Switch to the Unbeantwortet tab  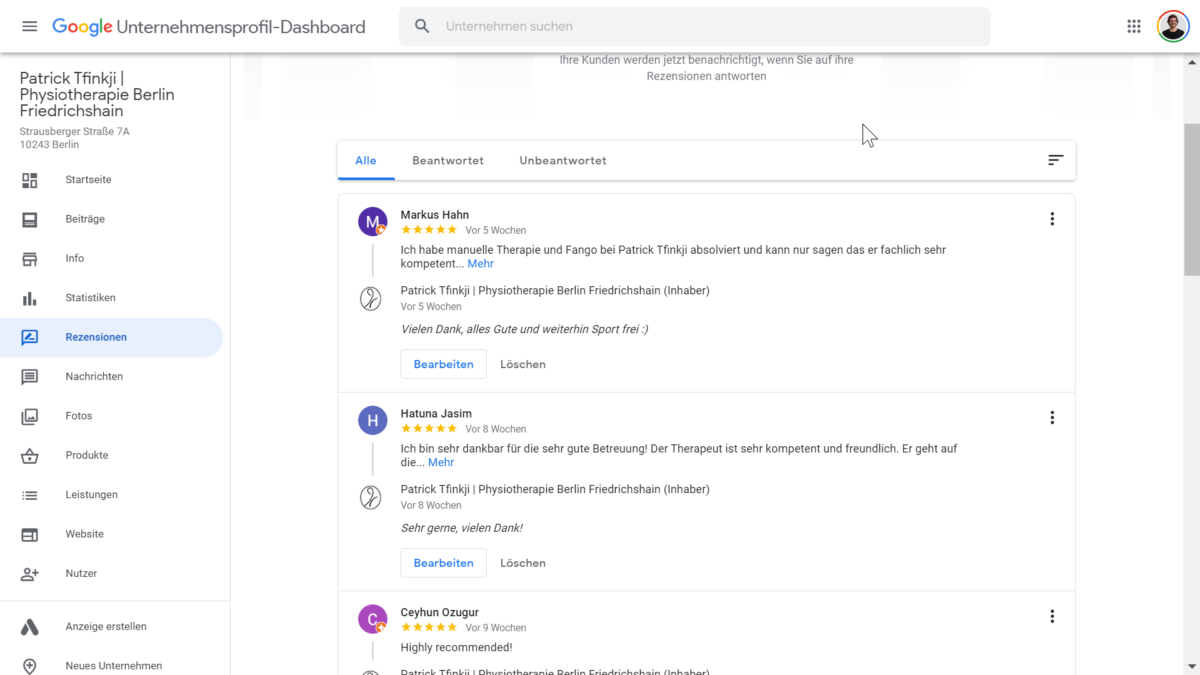[563, 160]
